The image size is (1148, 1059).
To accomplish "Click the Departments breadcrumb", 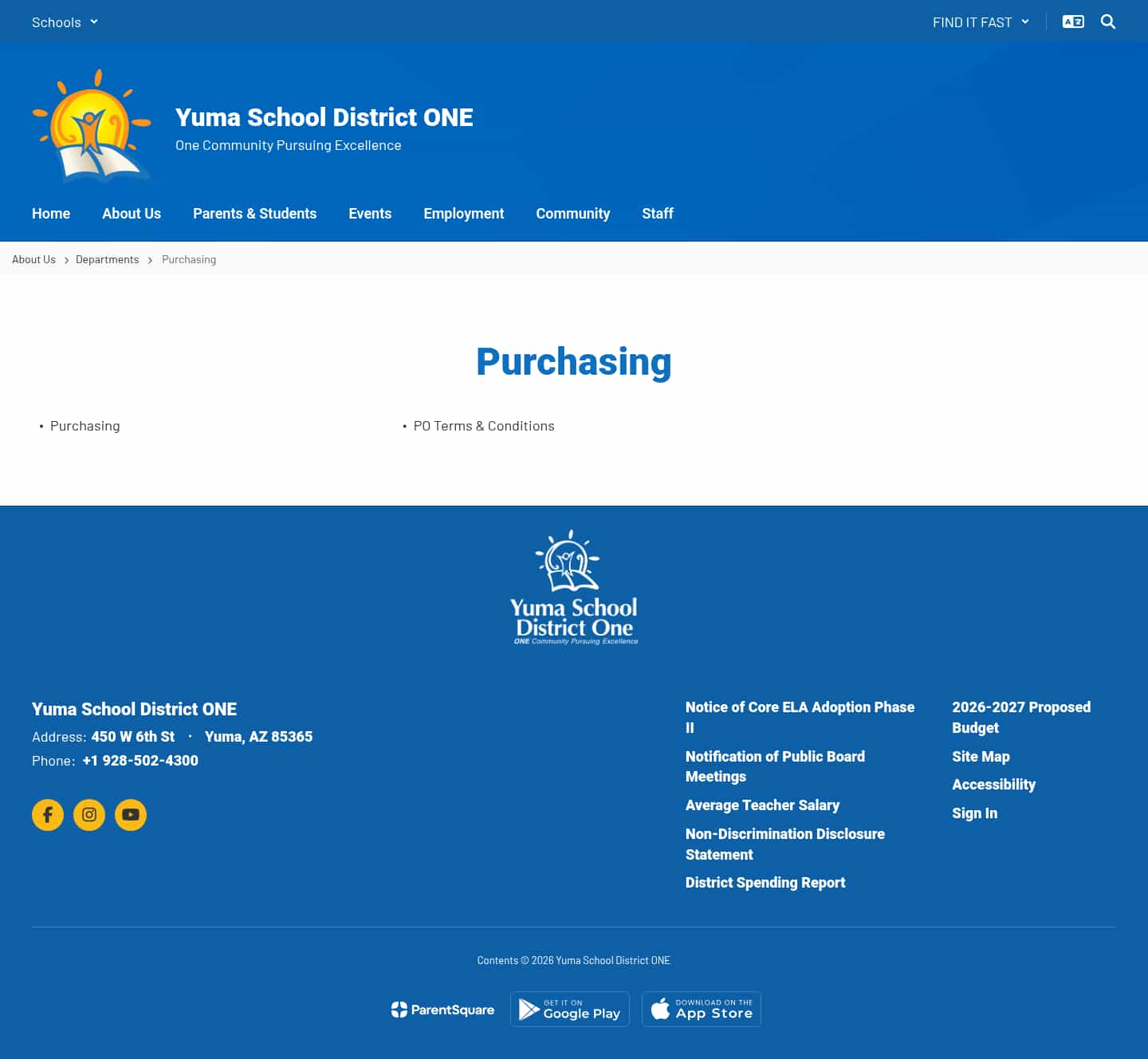I will (107, 260).
